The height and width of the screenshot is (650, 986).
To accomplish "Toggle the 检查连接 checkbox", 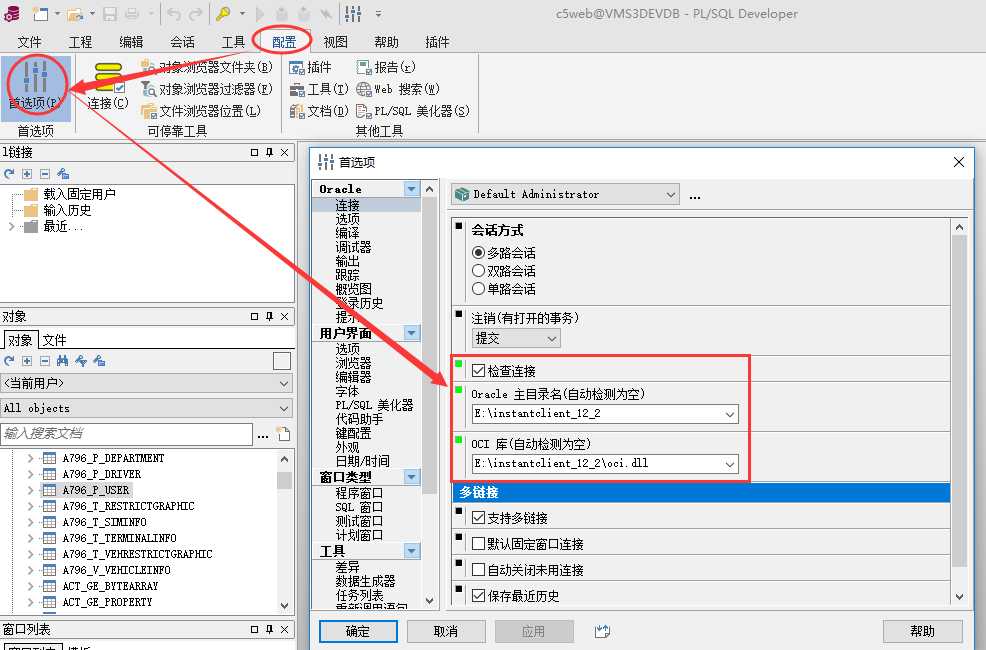I will click(478, 371).
